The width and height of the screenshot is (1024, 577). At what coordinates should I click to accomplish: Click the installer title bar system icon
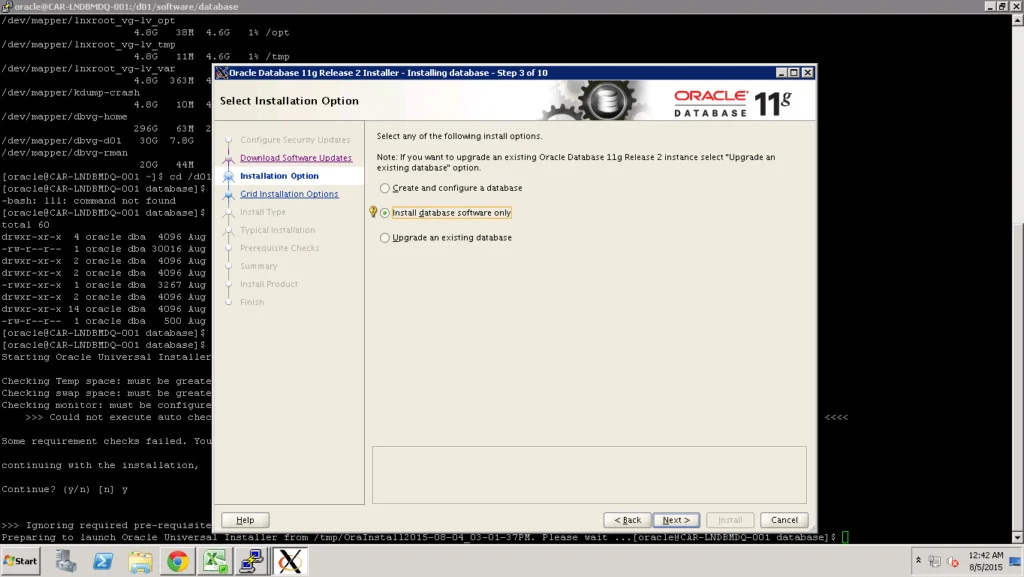(x=221, y=72)
